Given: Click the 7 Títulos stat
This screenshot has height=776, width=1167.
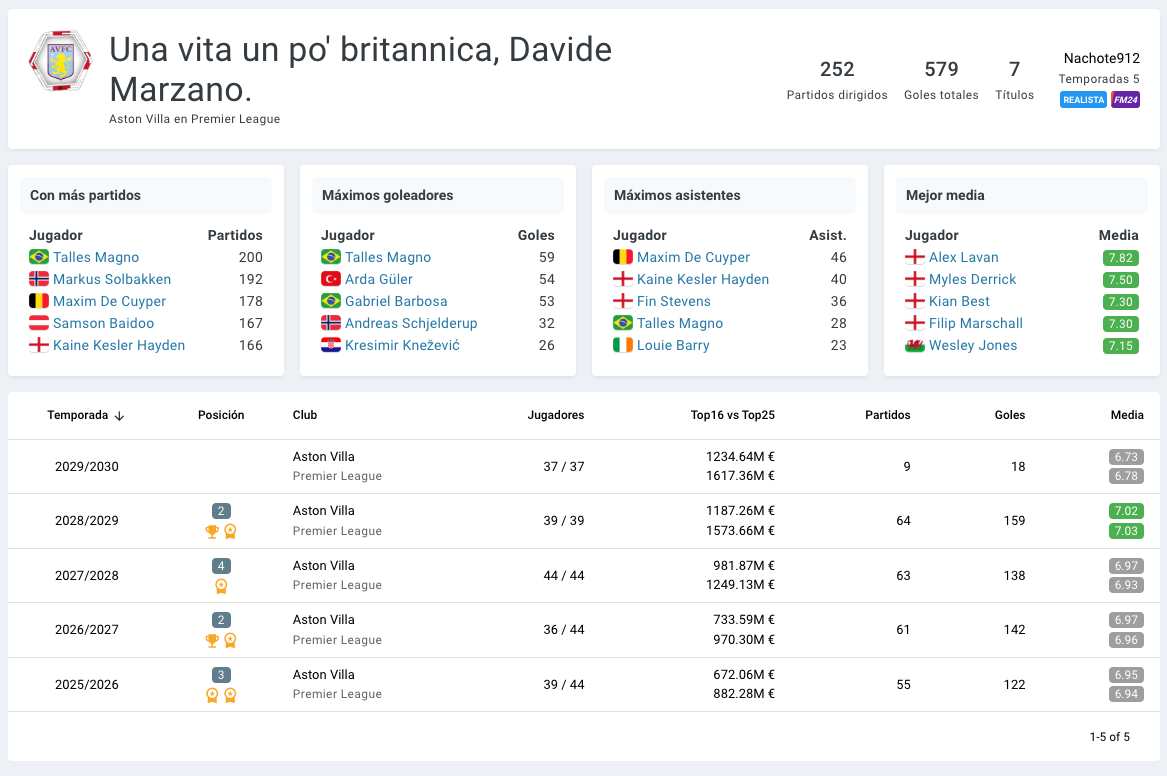Looking at the screenshot, I should [x=1014, y=80].
